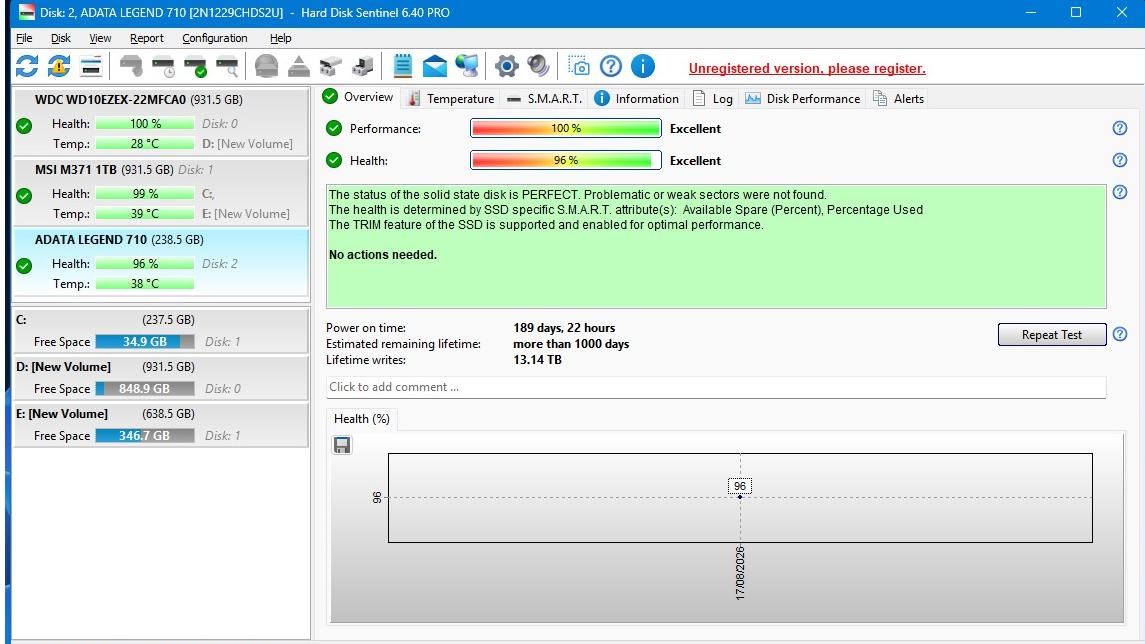Click the blue notepad report icon
The width and height of the screenshot is (1145, 644).
point(402,66)
